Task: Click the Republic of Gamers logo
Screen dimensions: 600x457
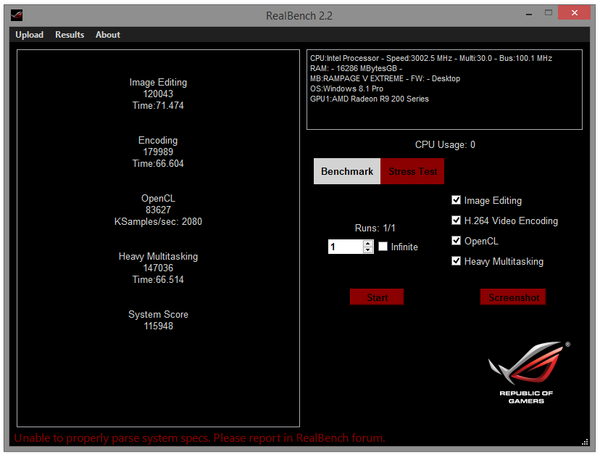Action: (x=528, y=372)
